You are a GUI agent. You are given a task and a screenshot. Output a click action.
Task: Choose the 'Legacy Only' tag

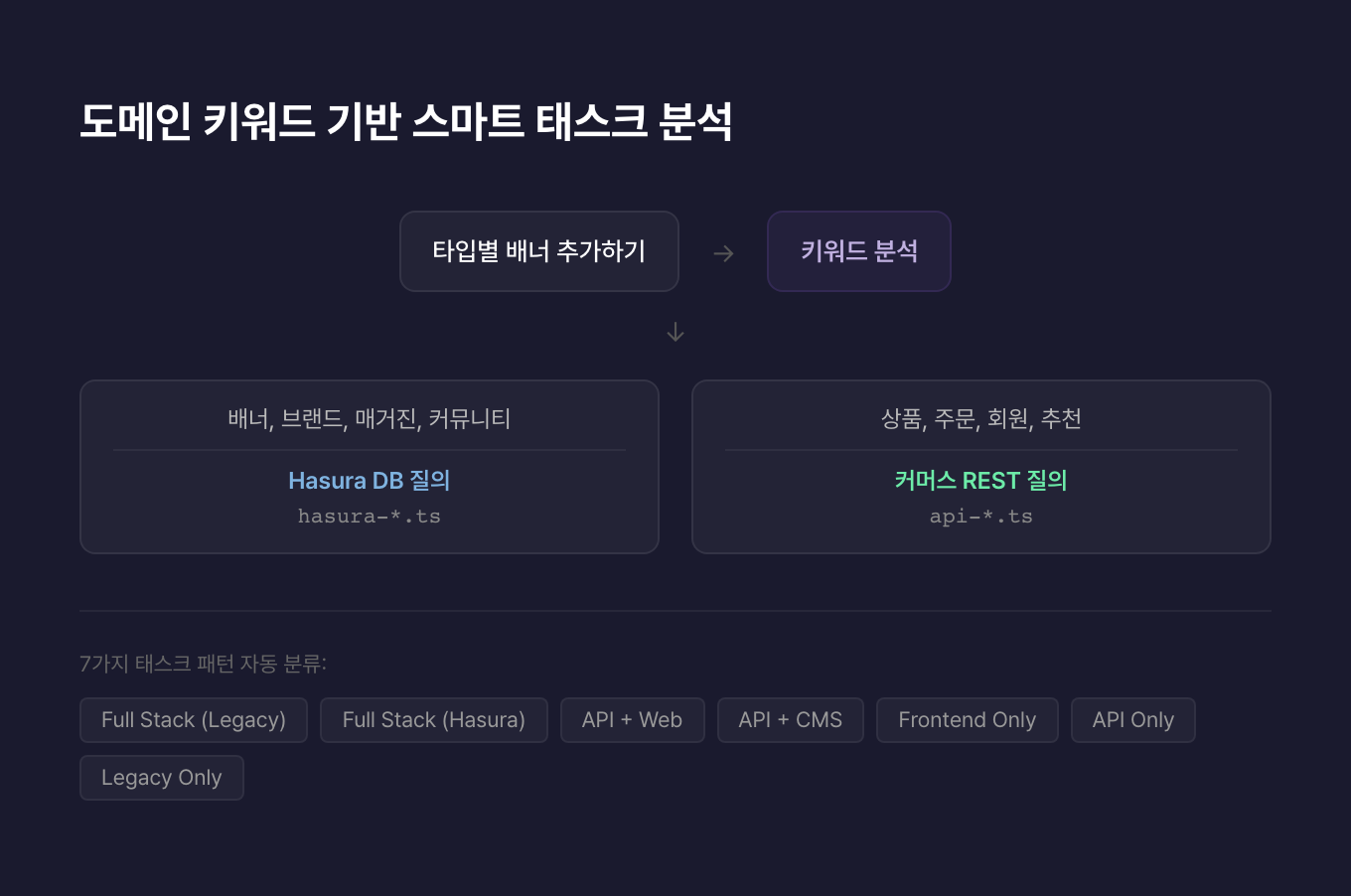pos(161,778)
